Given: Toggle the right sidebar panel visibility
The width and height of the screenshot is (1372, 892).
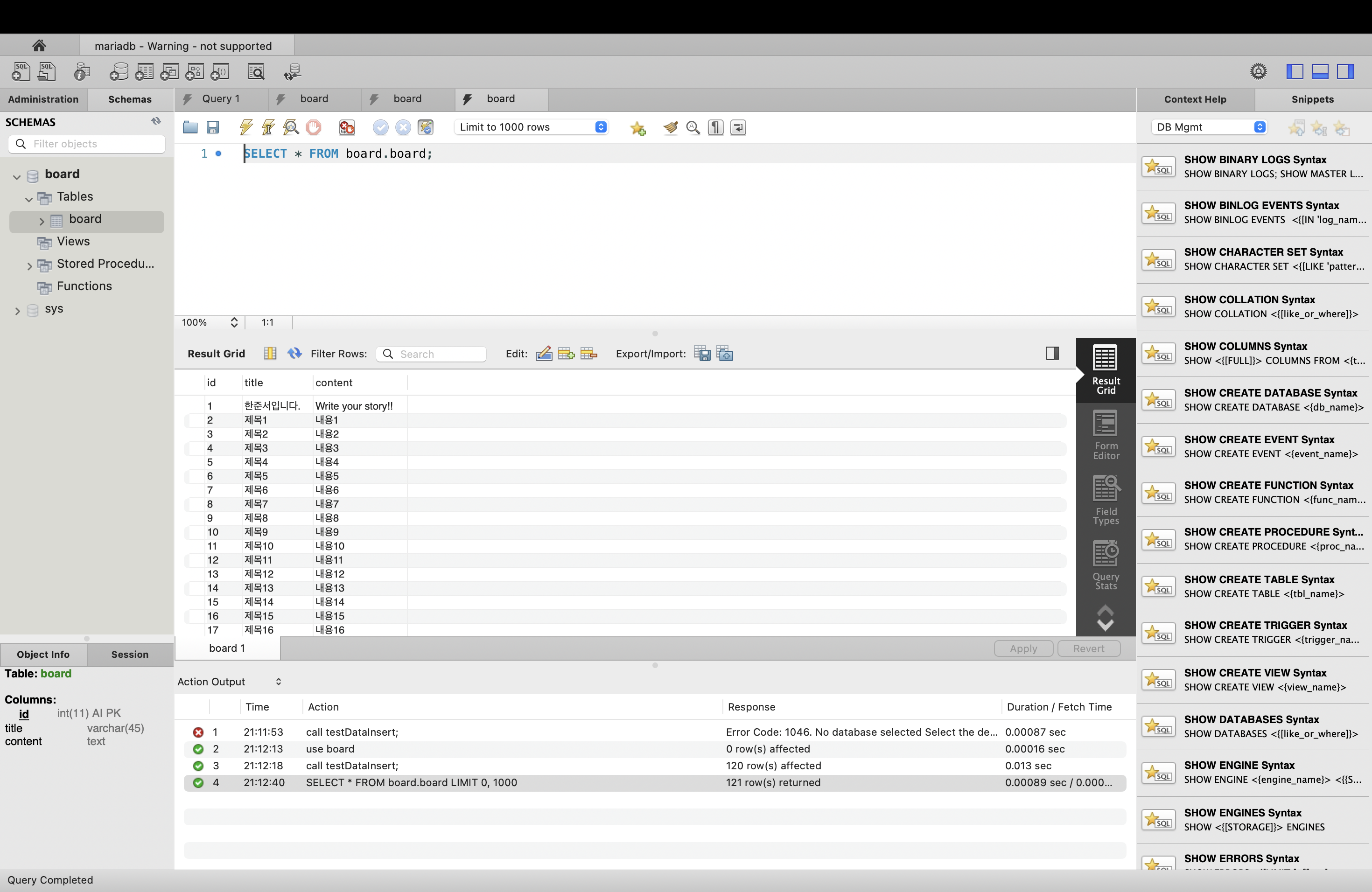Looking at the screenshot, I should (1345, 71).
